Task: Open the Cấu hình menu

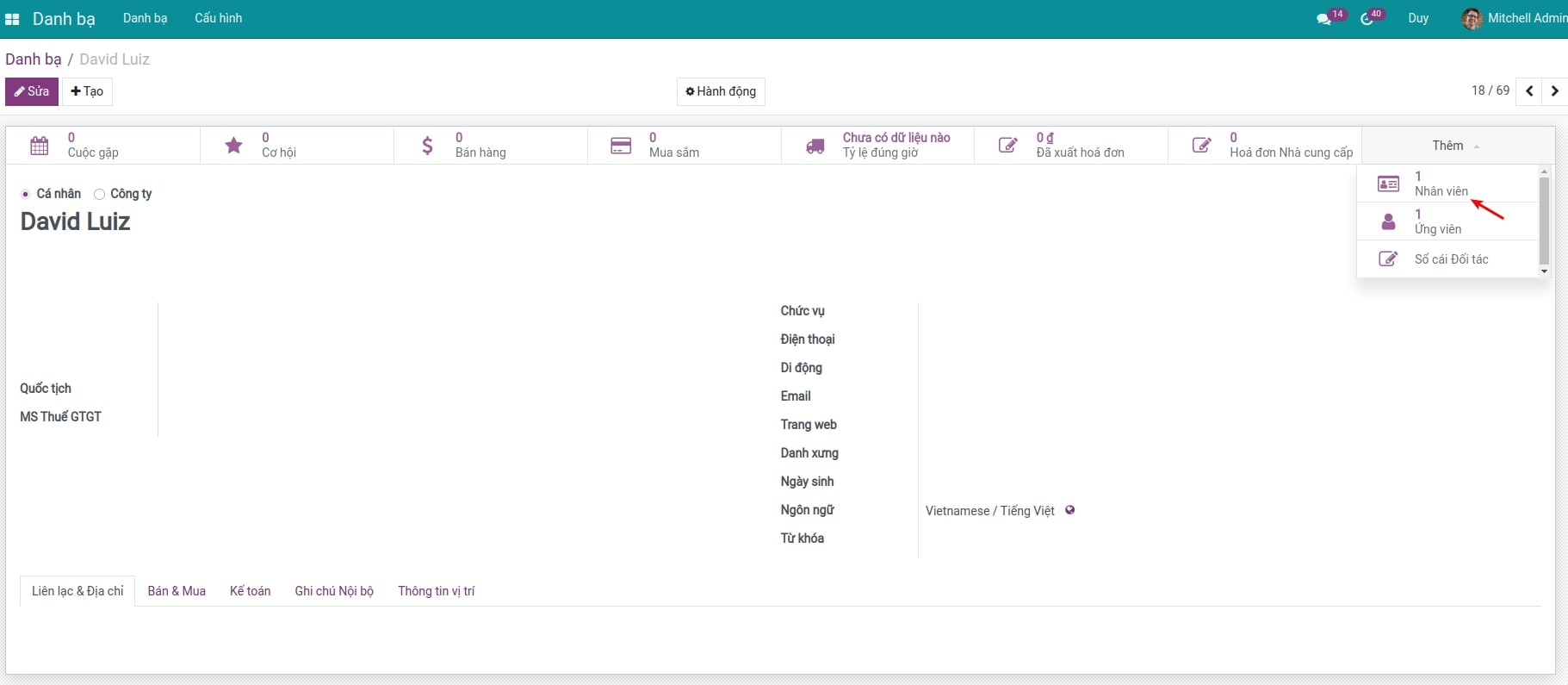Action: pos(218,18)
